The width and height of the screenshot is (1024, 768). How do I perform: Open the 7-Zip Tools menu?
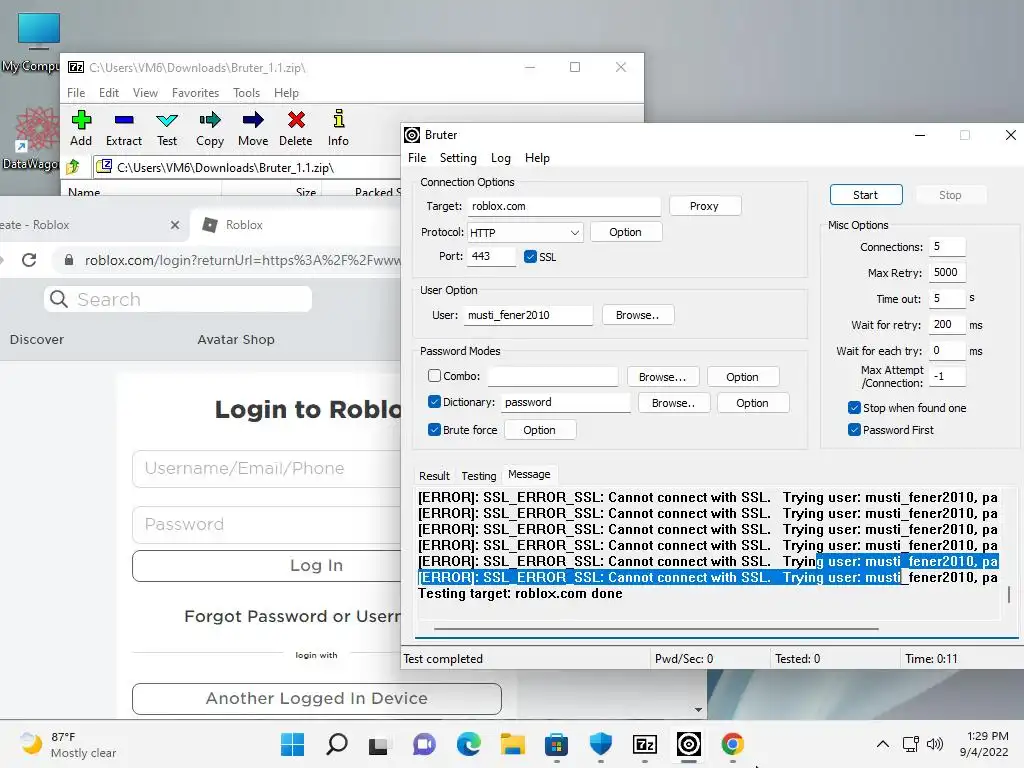point(246,93)
